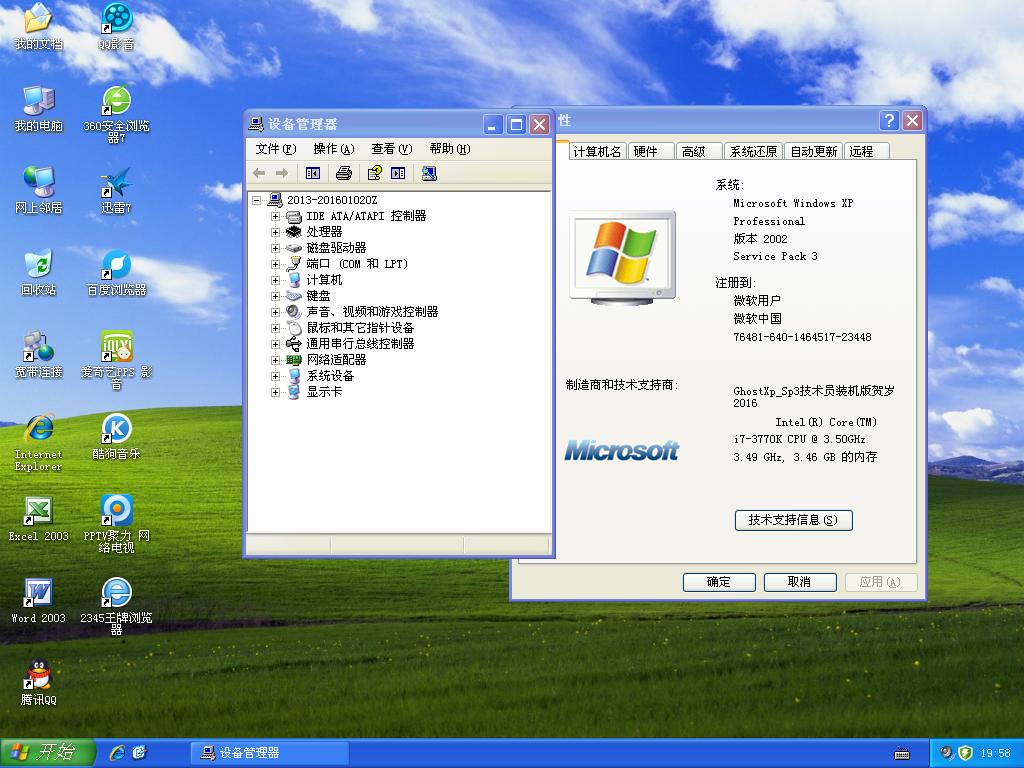
Task: Click the keyboard language bar icon
Action: [902, 754]
